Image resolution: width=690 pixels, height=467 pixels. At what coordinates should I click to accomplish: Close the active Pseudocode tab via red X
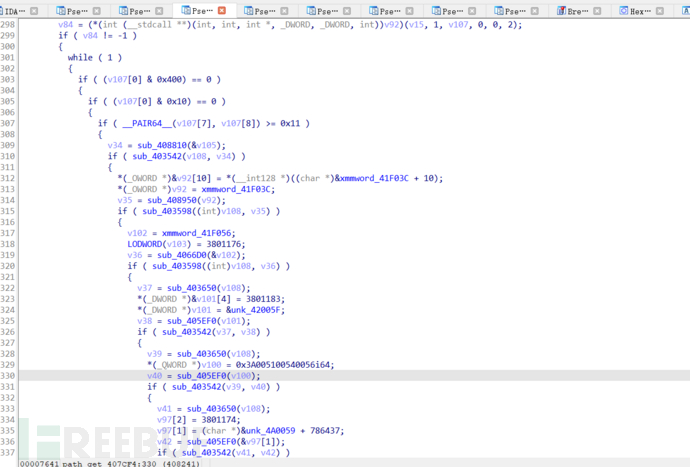[x=222, y=10]
